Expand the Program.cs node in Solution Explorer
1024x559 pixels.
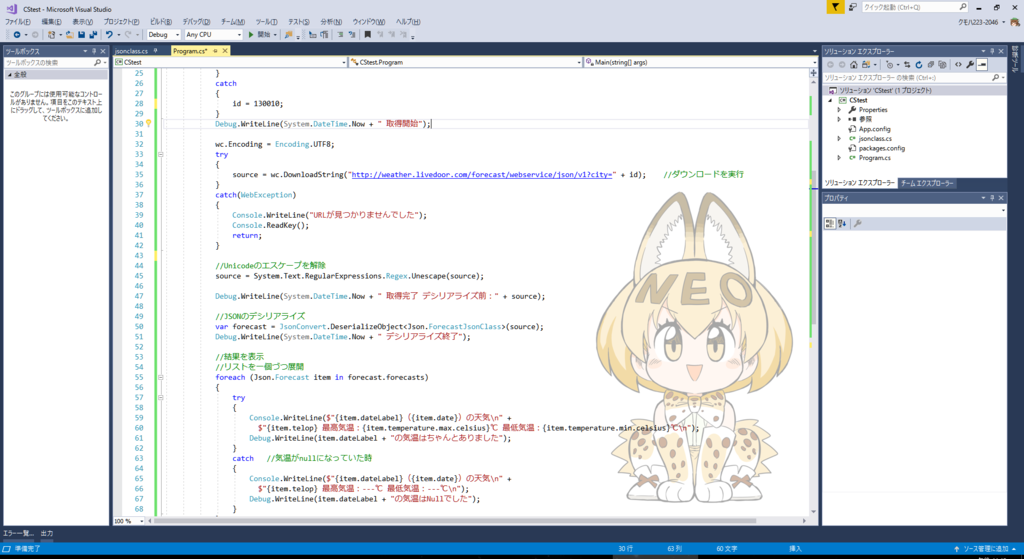839,157
